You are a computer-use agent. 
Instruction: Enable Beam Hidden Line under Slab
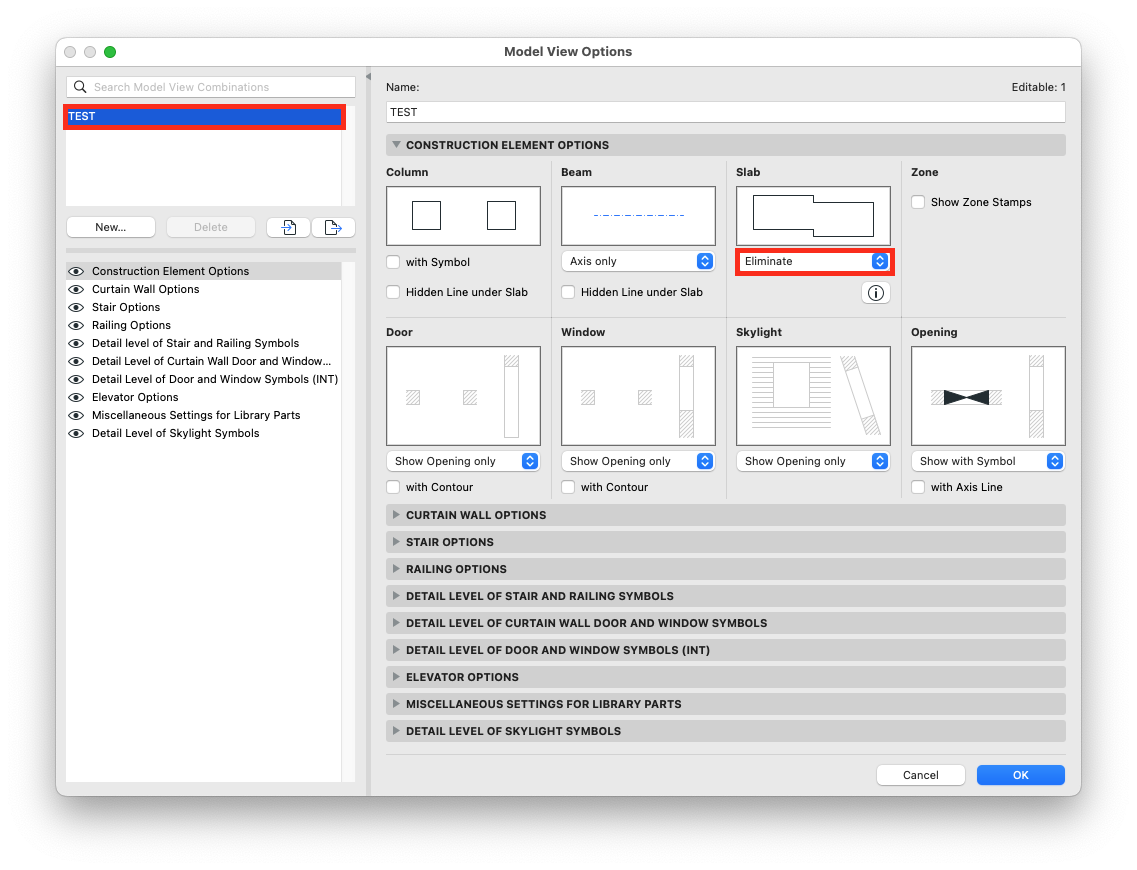(569, 292)
